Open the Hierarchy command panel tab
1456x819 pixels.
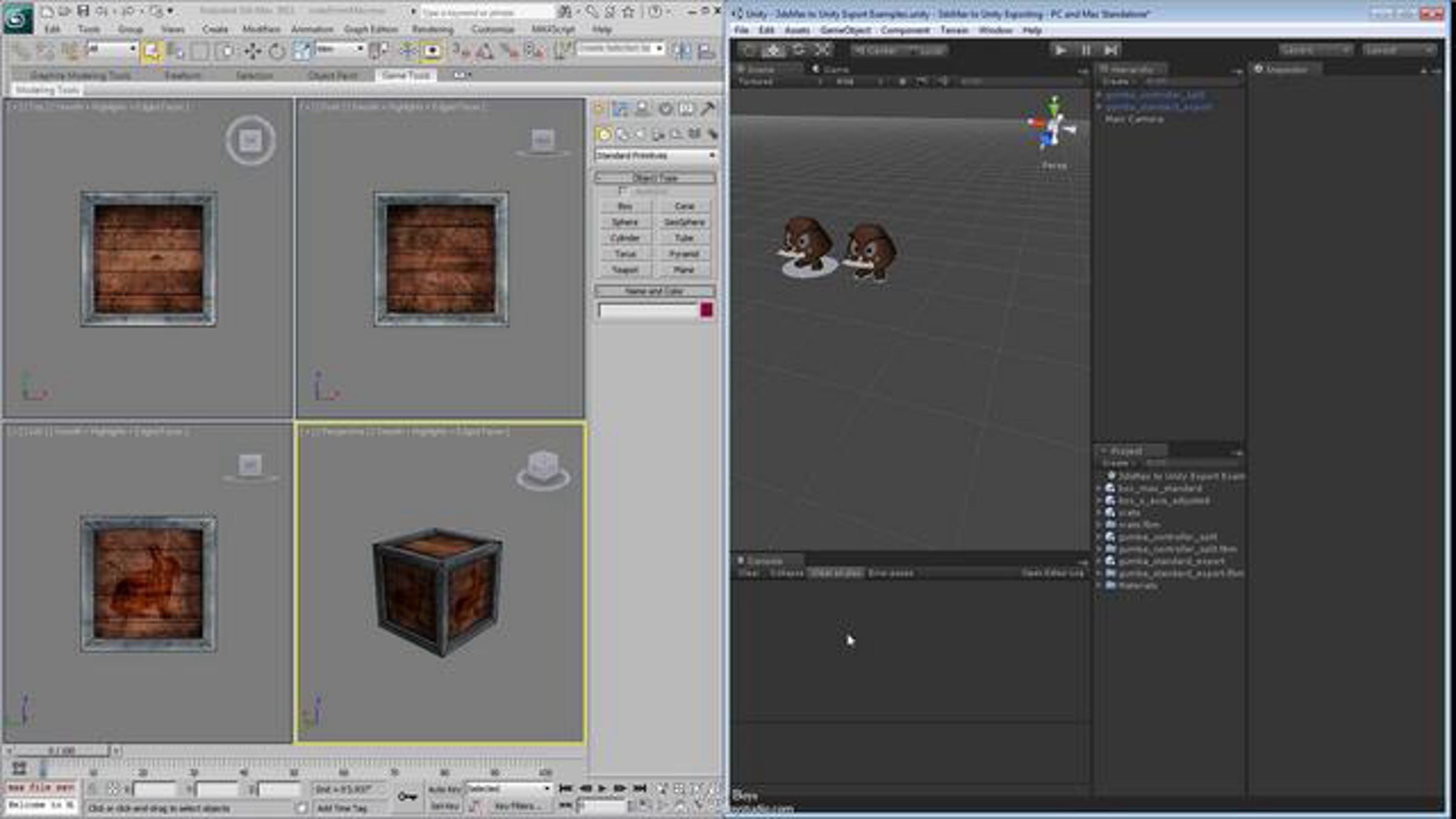coord(642,109)
